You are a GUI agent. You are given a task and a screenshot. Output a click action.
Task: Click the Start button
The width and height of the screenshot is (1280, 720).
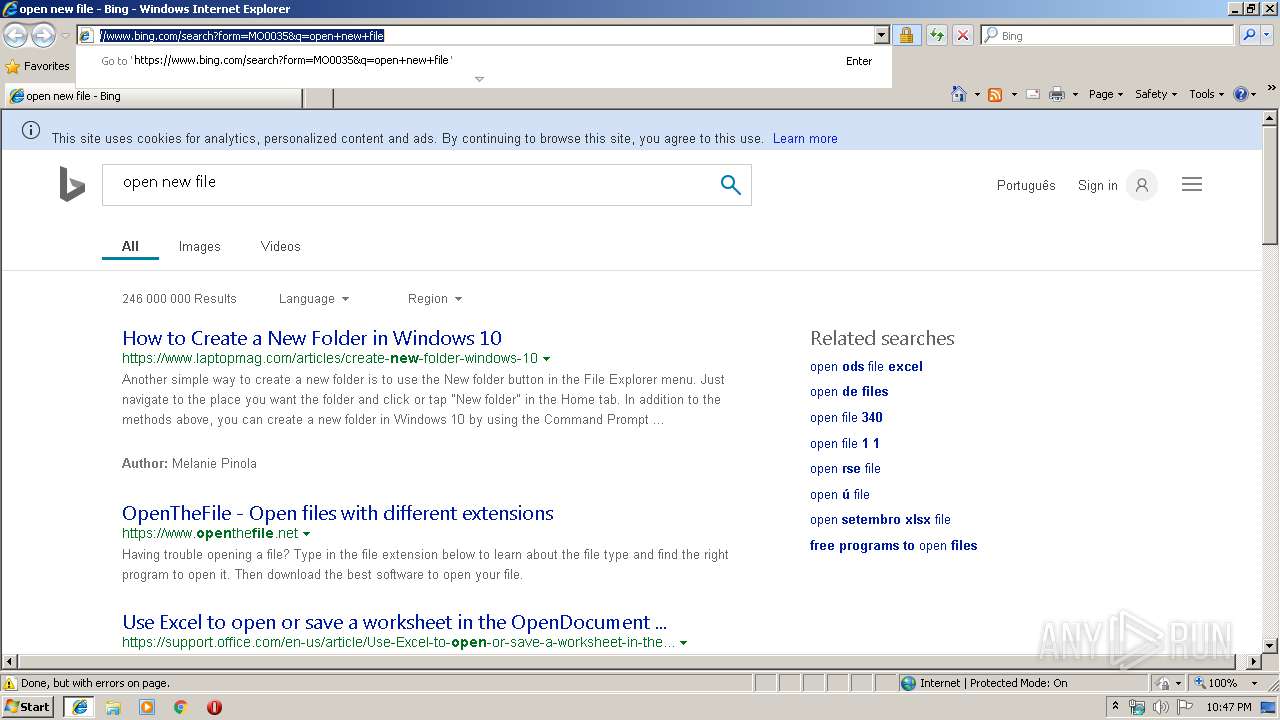[x=27, y=706]
